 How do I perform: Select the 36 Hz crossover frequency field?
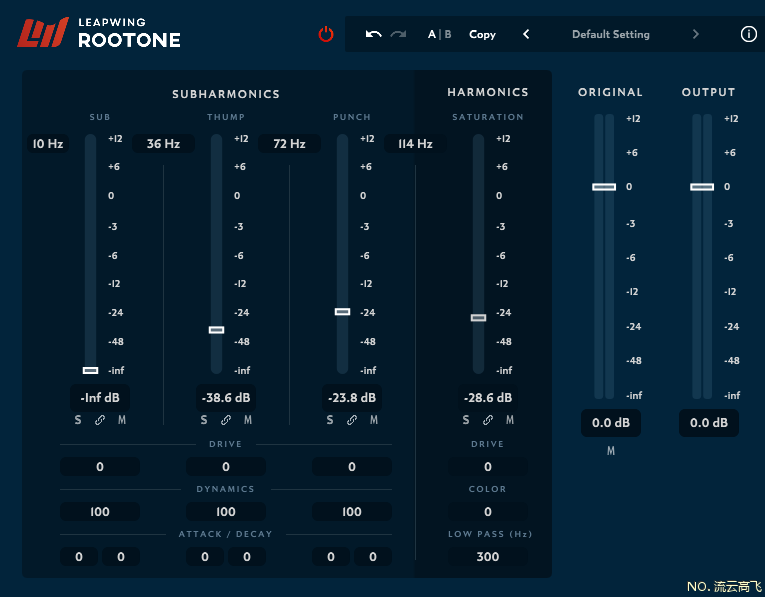pyautogui.click(x=163, y=144)
